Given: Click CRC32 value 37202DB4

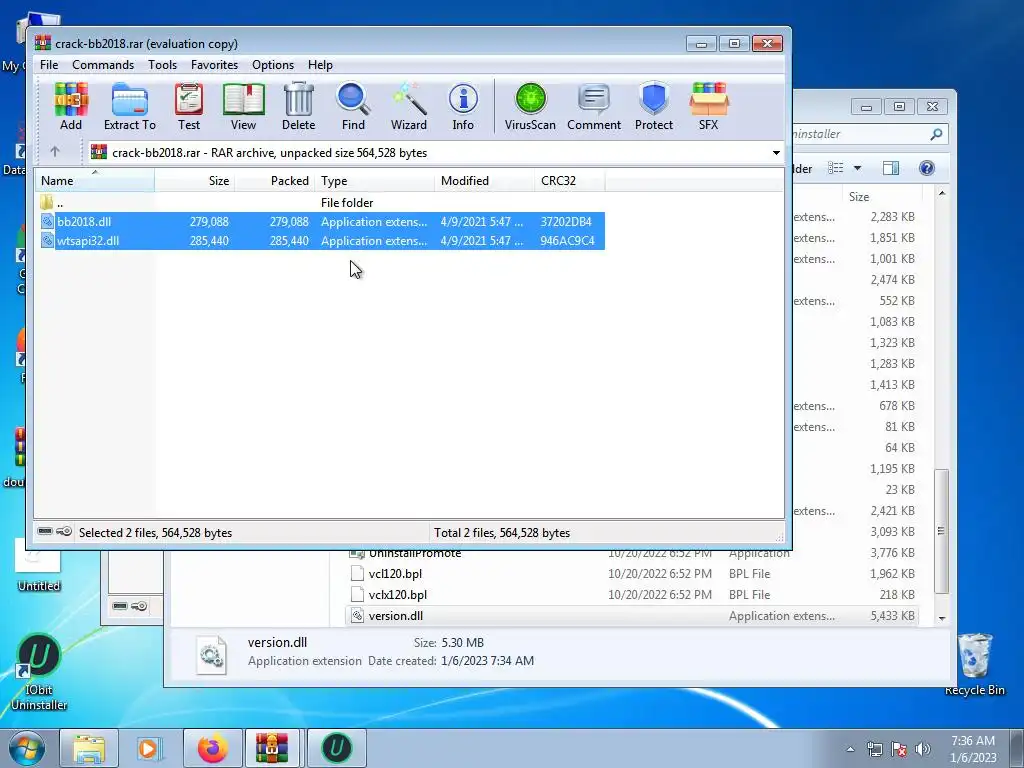Looking at the screenshot, I should [566, 221].
